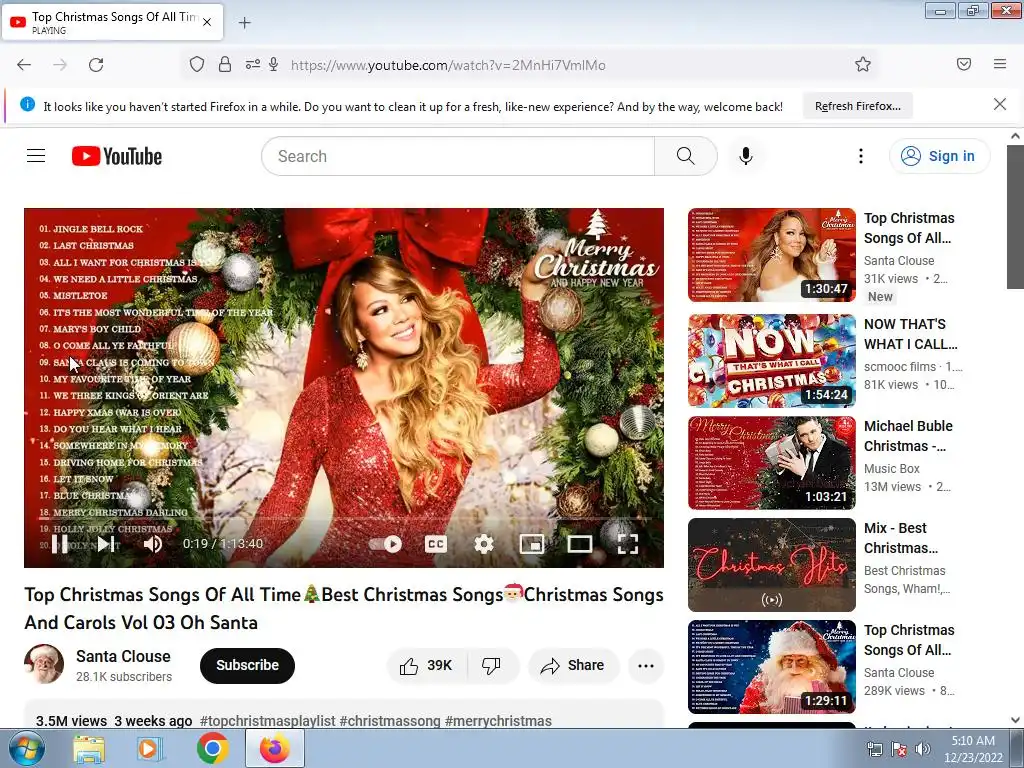Screen dimensions: 1024x768
Task: Click the video progress bar
Action: (x=344, y=519)
